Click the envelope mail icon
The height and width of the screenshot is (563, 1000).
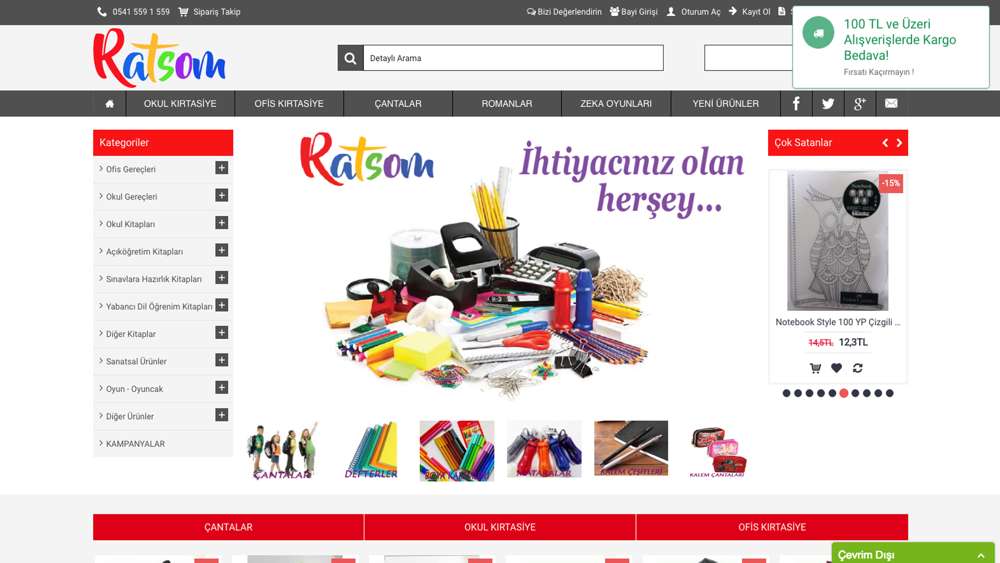click(x=892, y=103)
